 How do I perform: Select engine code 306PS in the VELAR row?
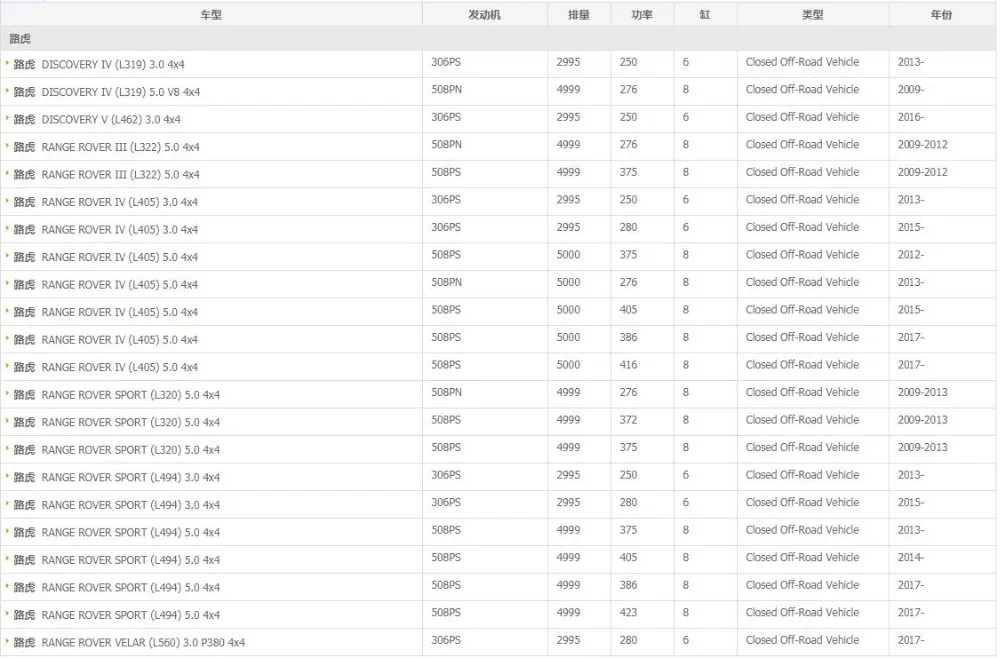[446, 640]
